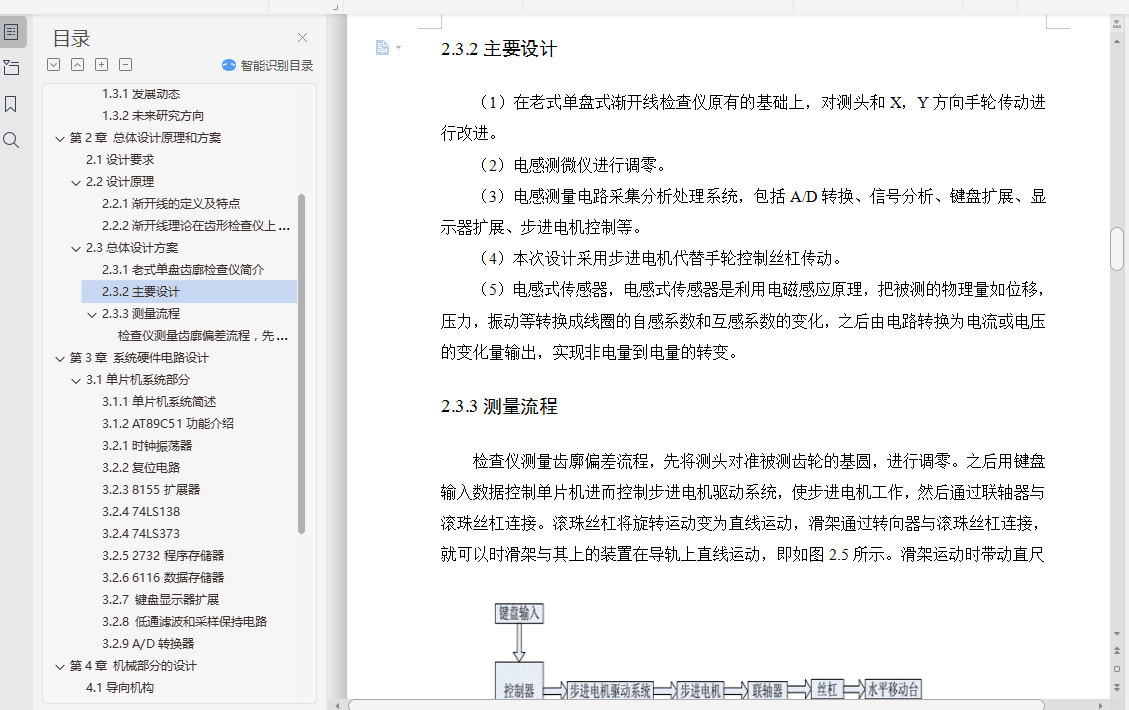Click the select browse object square icon

tap(1117, 669)
